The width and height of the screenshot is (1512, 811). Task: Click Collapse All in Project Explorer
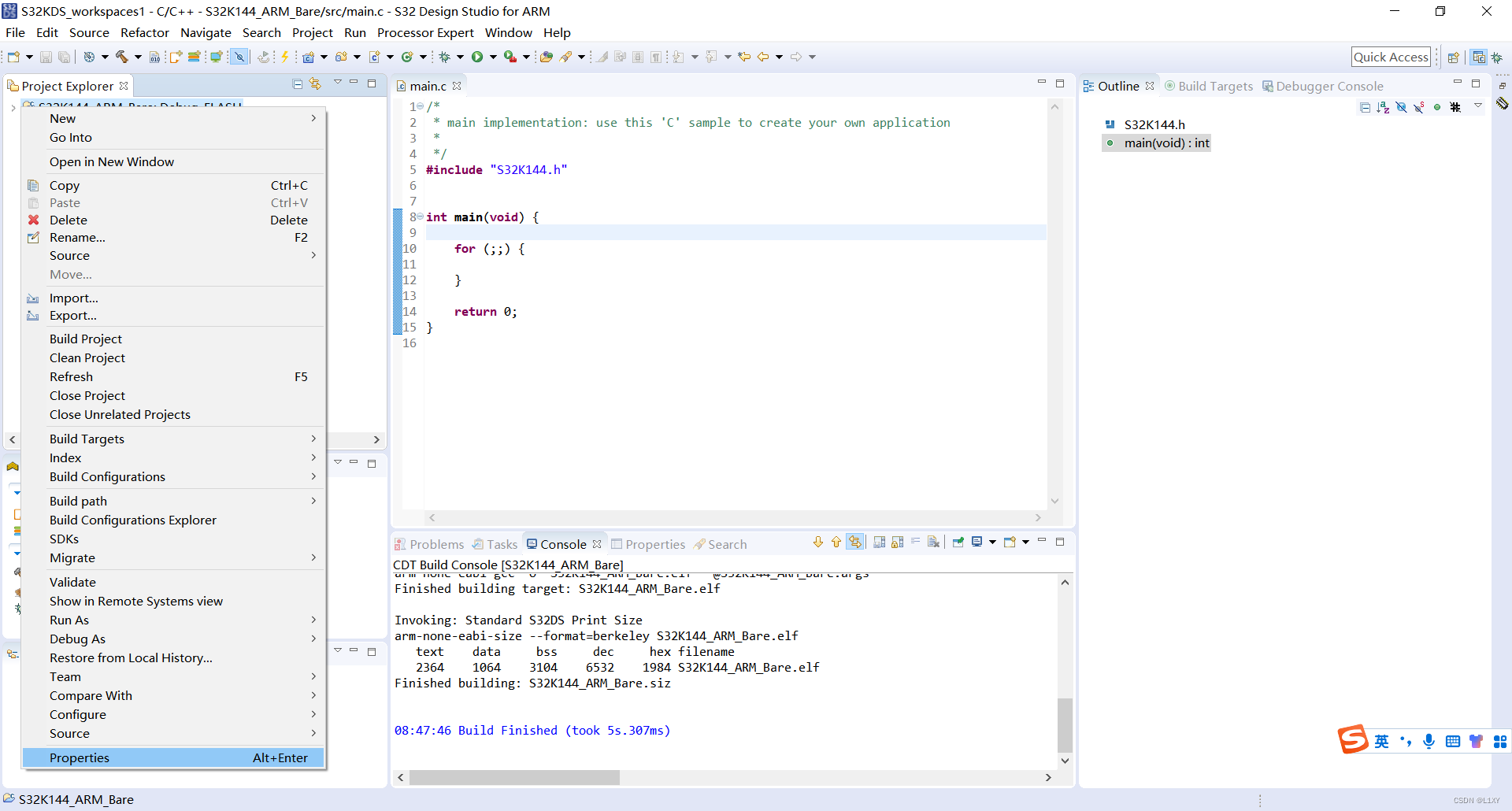click(298, 83)
